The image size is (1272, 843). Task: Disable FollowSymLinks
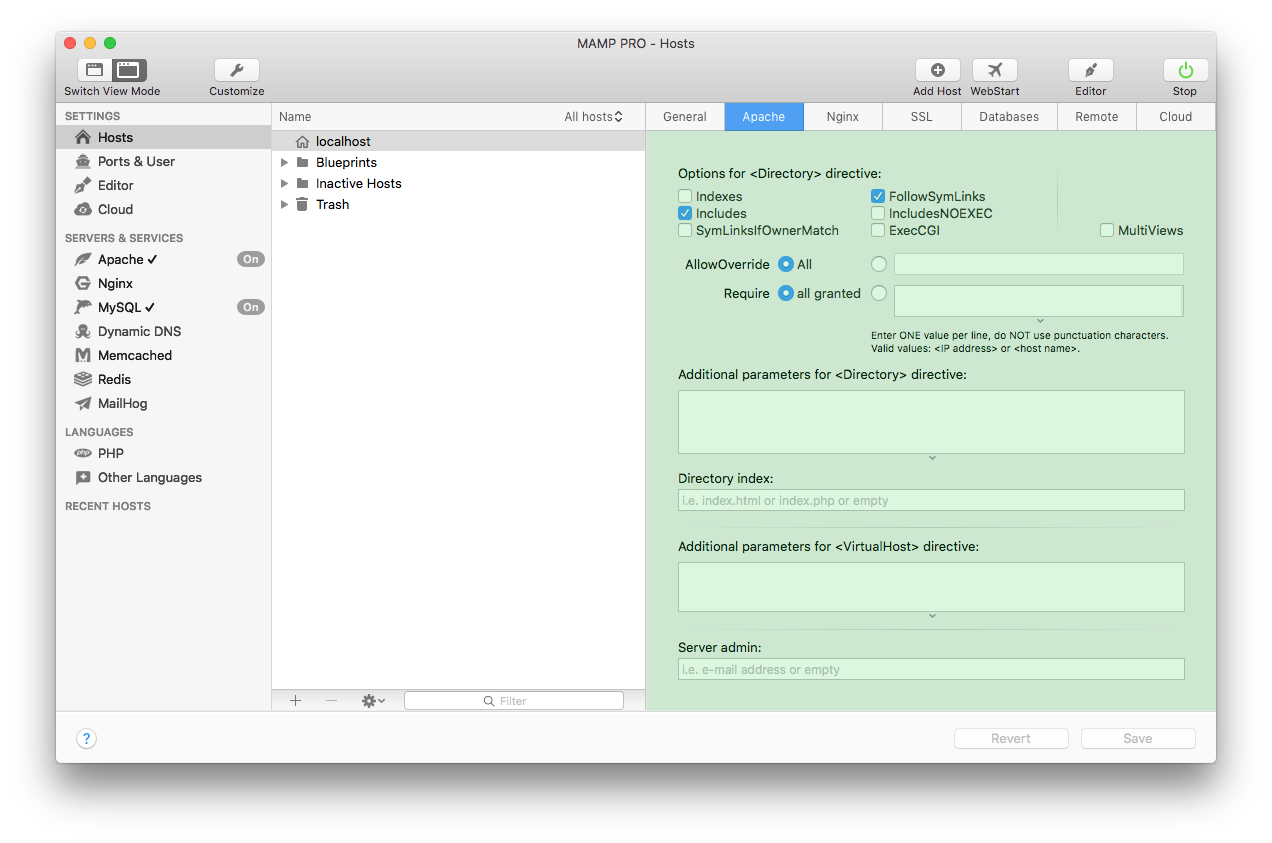click(878, 196)
